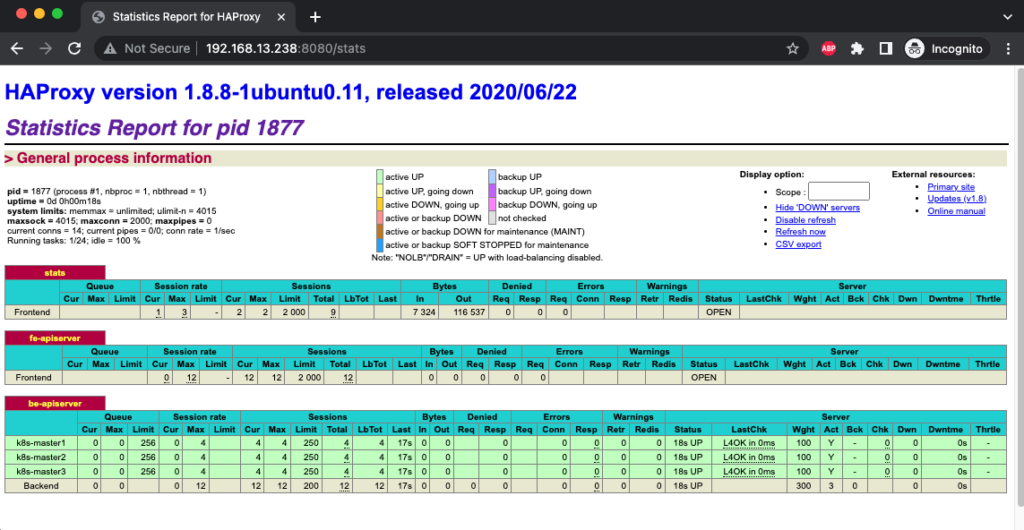The height and width of the screenshot is (530, 1024).
Task: Click the active DOWN, going up swatch
Action: point(379,204)
